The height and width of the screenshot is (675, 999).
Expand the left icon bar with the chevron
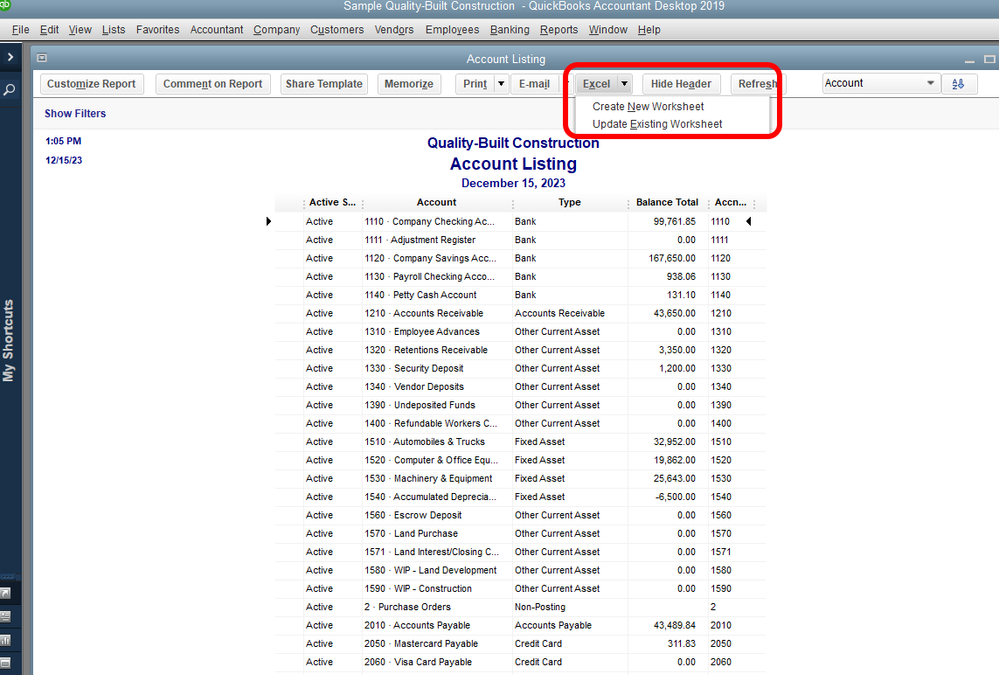[10, 57]
